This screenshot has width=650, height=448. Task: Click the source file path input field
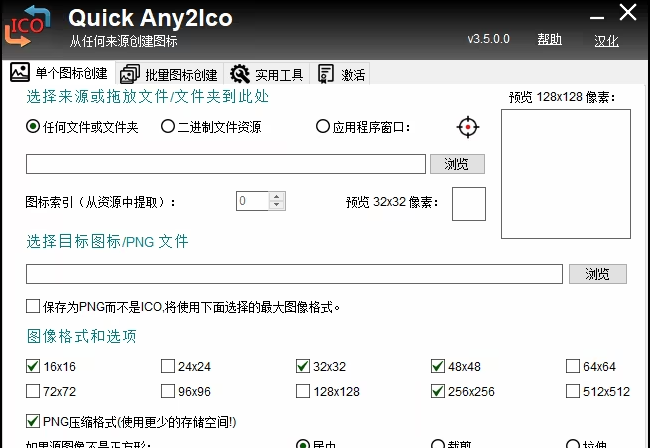226,164
